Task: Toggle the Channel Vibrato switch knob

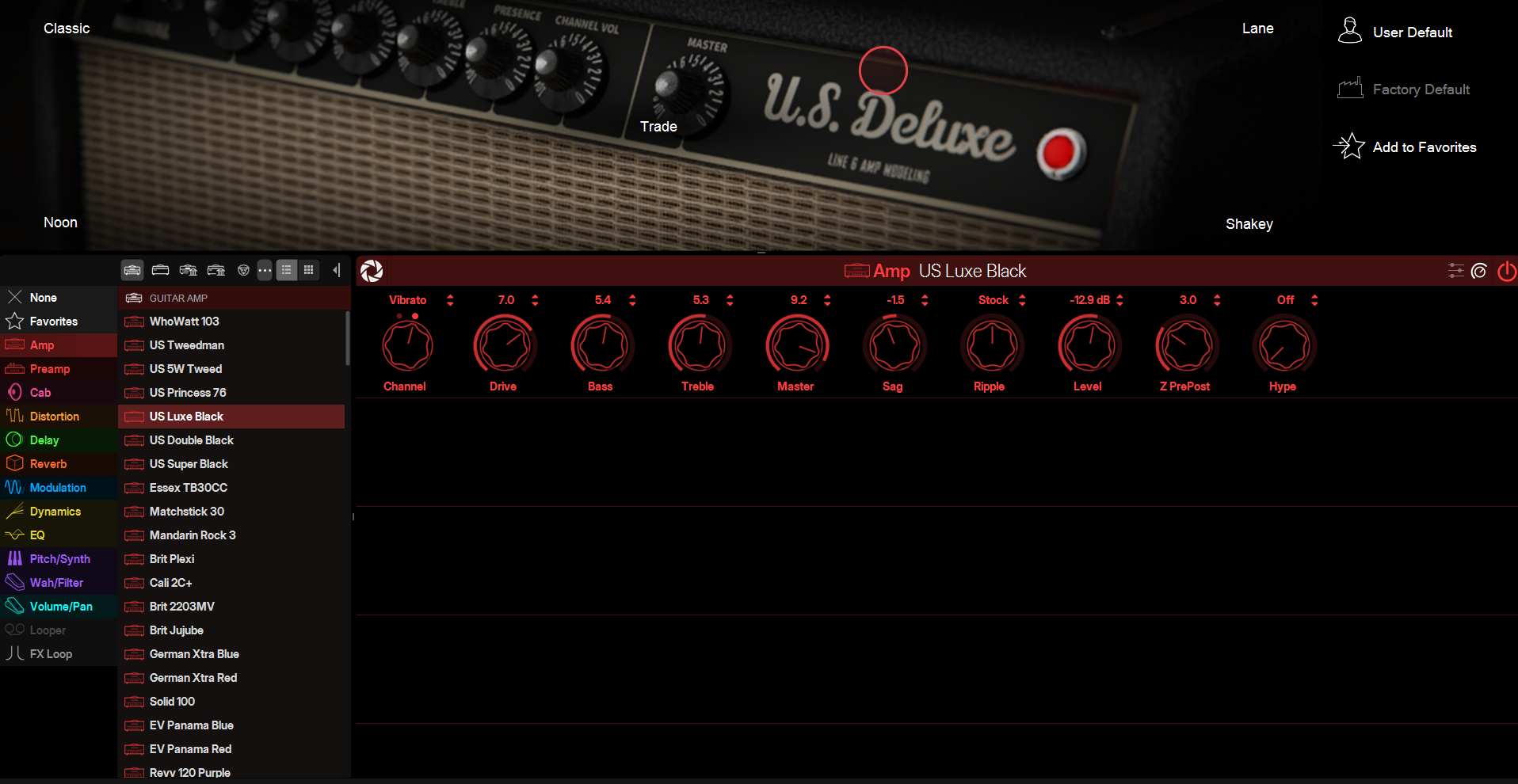Action: 407,345
